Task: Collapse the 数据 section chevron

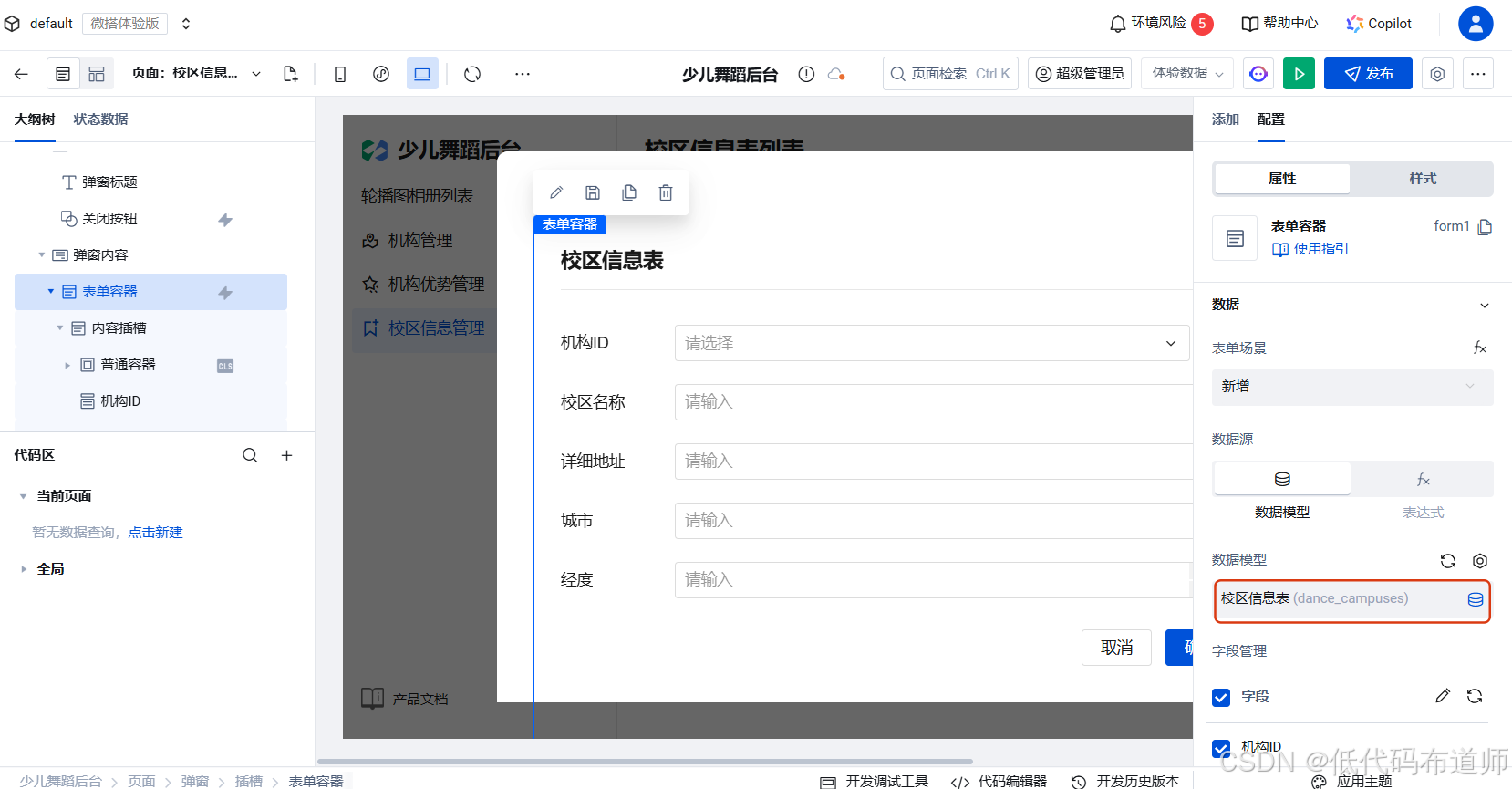Action: click(1485, 306)
